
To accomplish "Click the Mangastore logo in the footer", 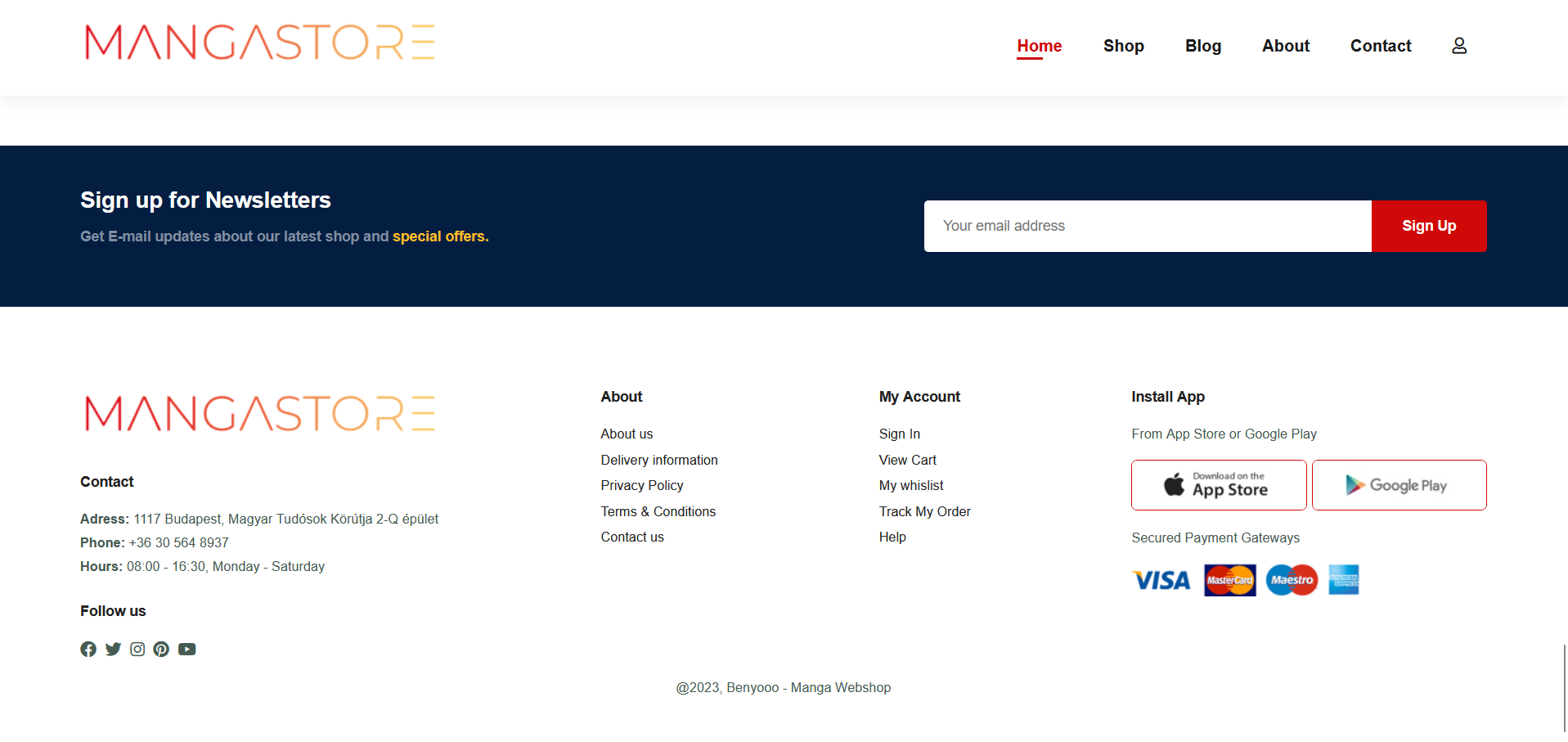I will coord(258,413).
